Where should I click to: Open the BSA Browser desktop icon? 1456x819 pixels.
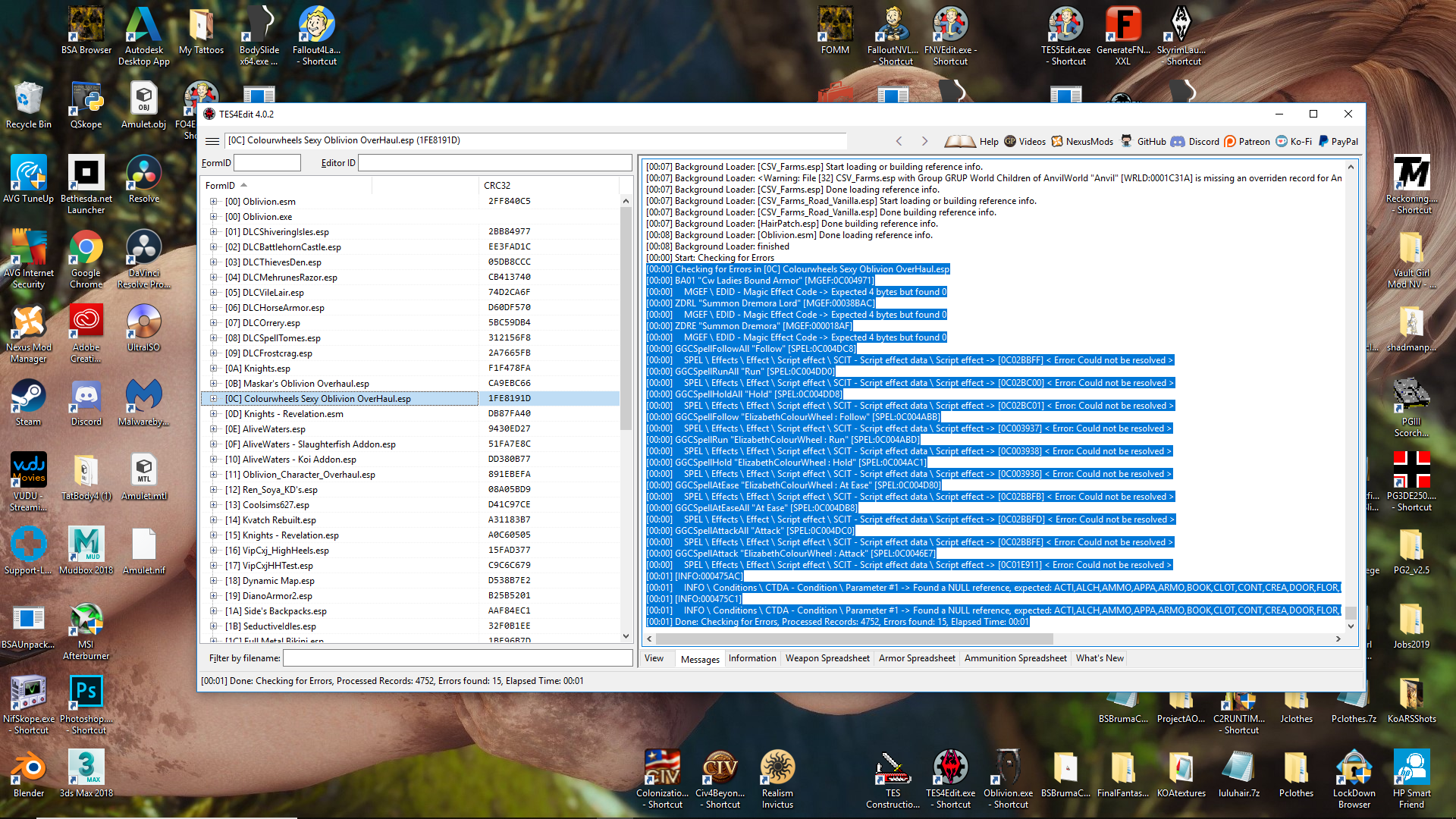[86, 31]
